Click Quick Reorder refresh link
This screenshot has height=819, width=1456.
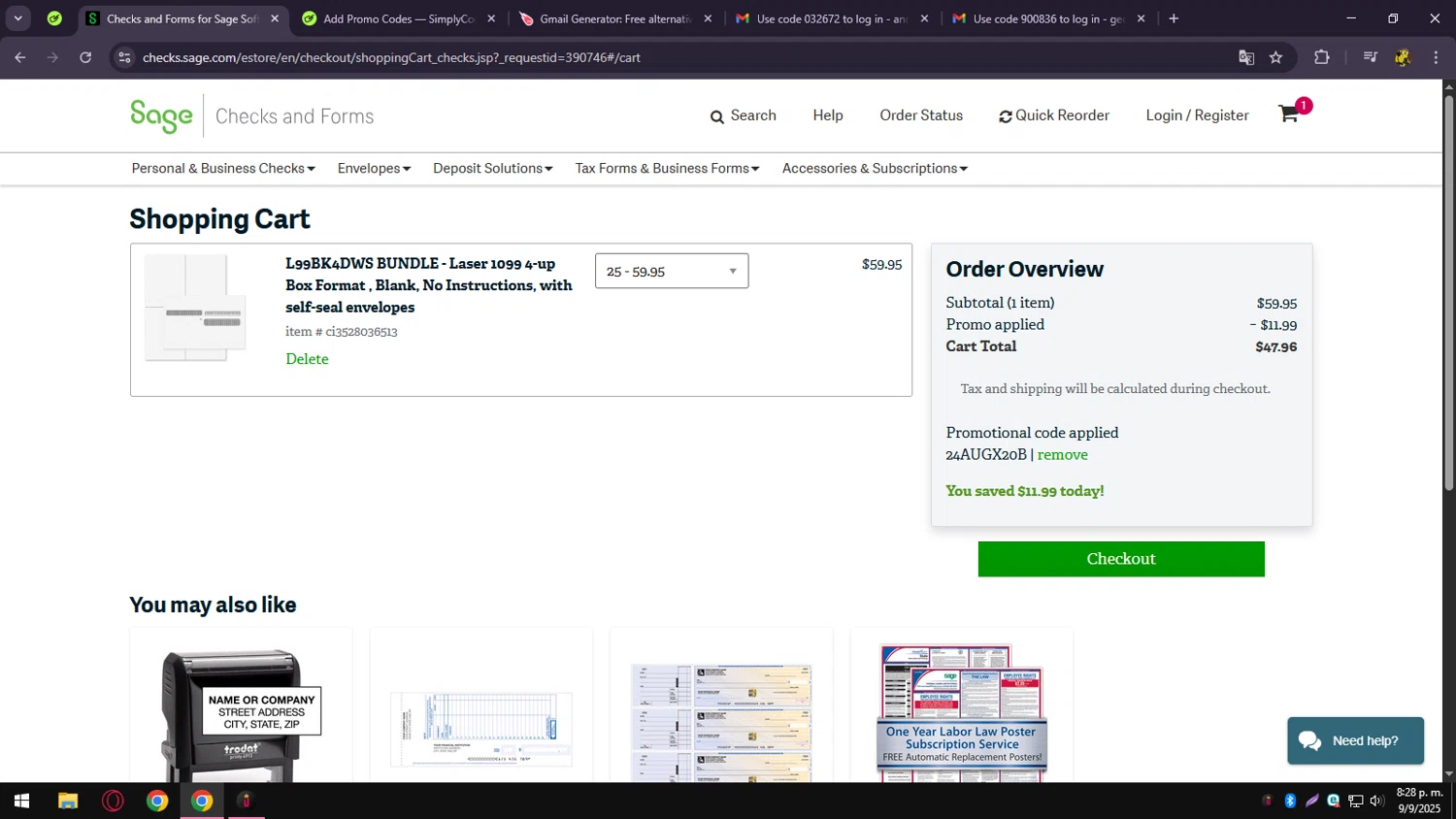point(1054,115)
